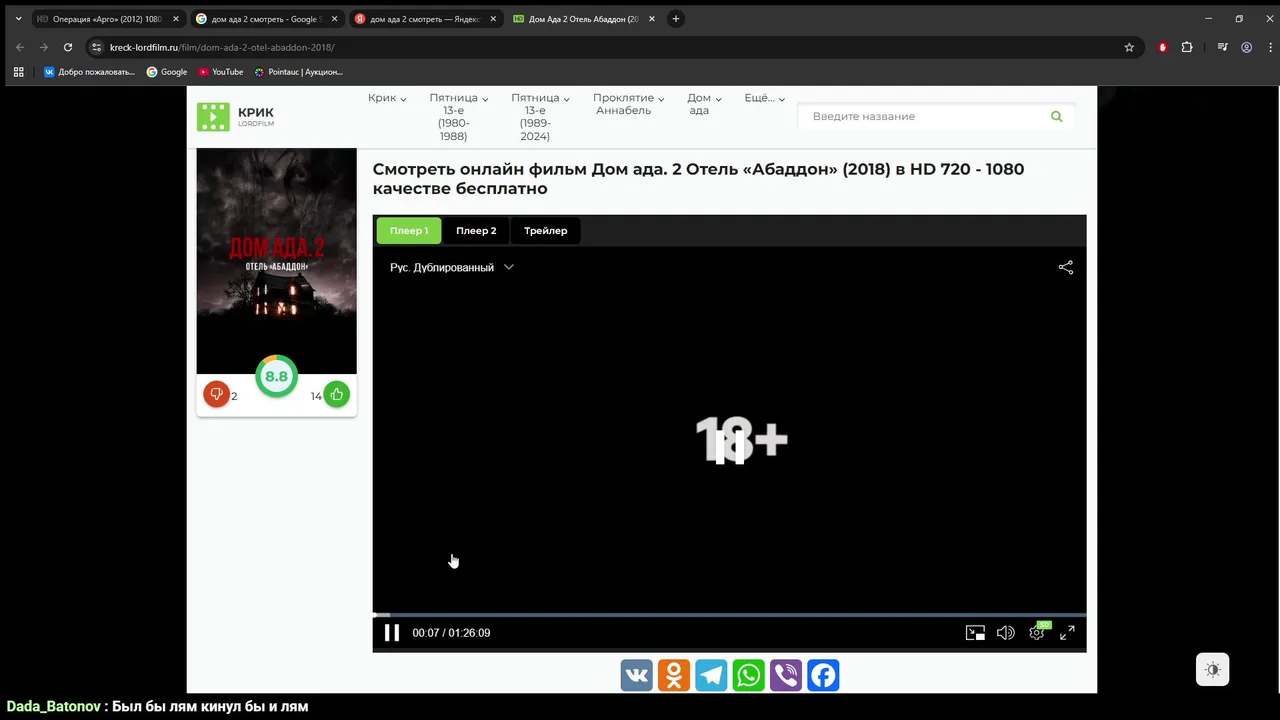Screen dimensions: 1280x720
Task: Open the apps grid in bookmarks bar
Action: pyautogui.click(x=18, y=72)
